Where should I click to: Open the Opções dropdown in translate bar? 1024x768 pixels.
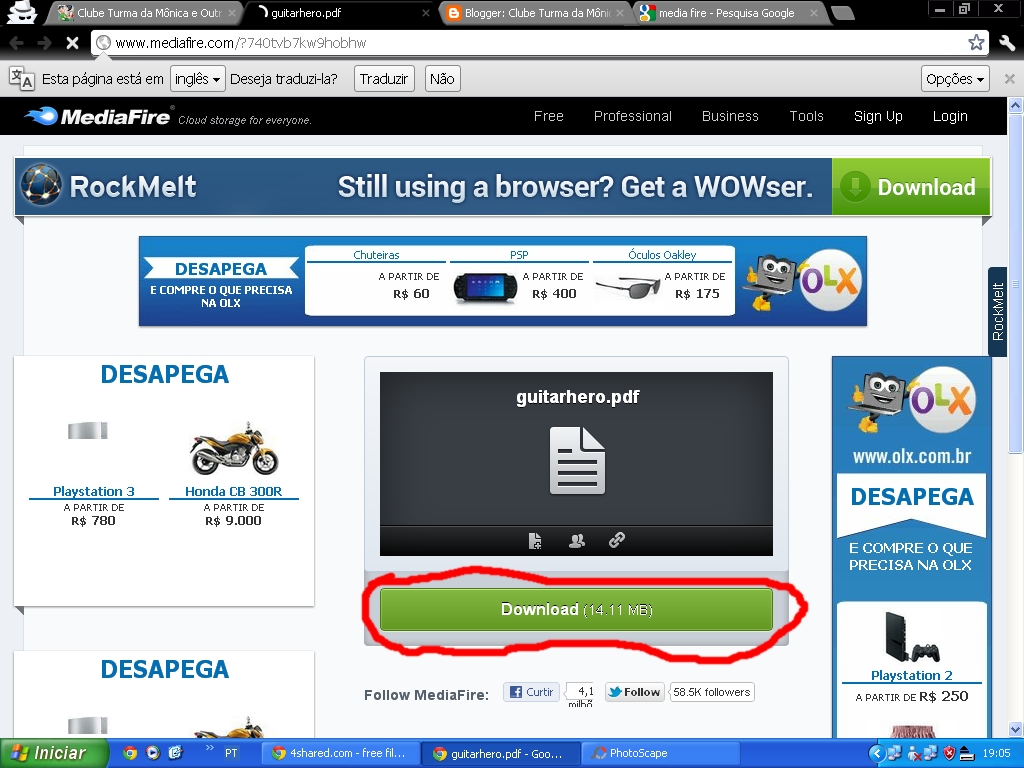point(955,79)
